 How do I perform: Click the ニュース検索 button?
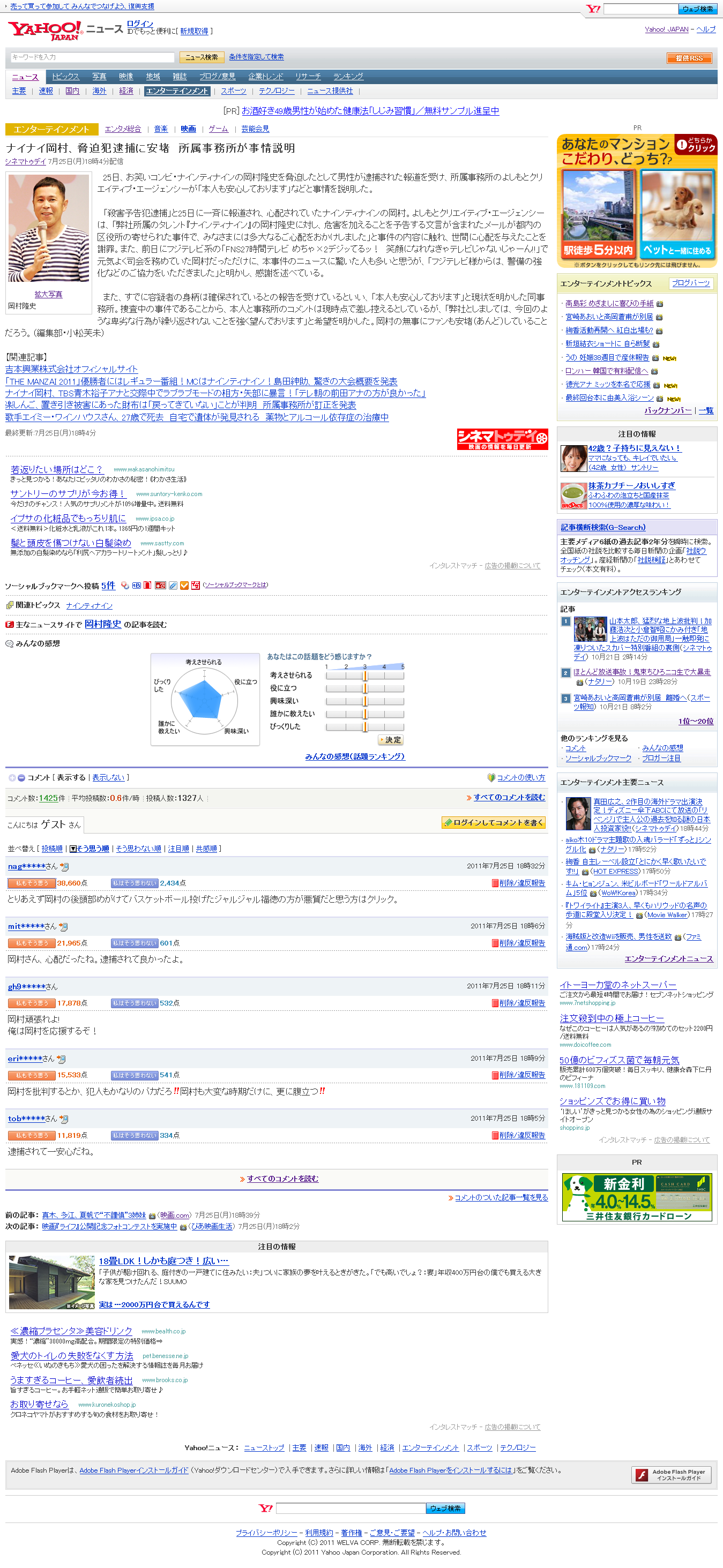202,57
